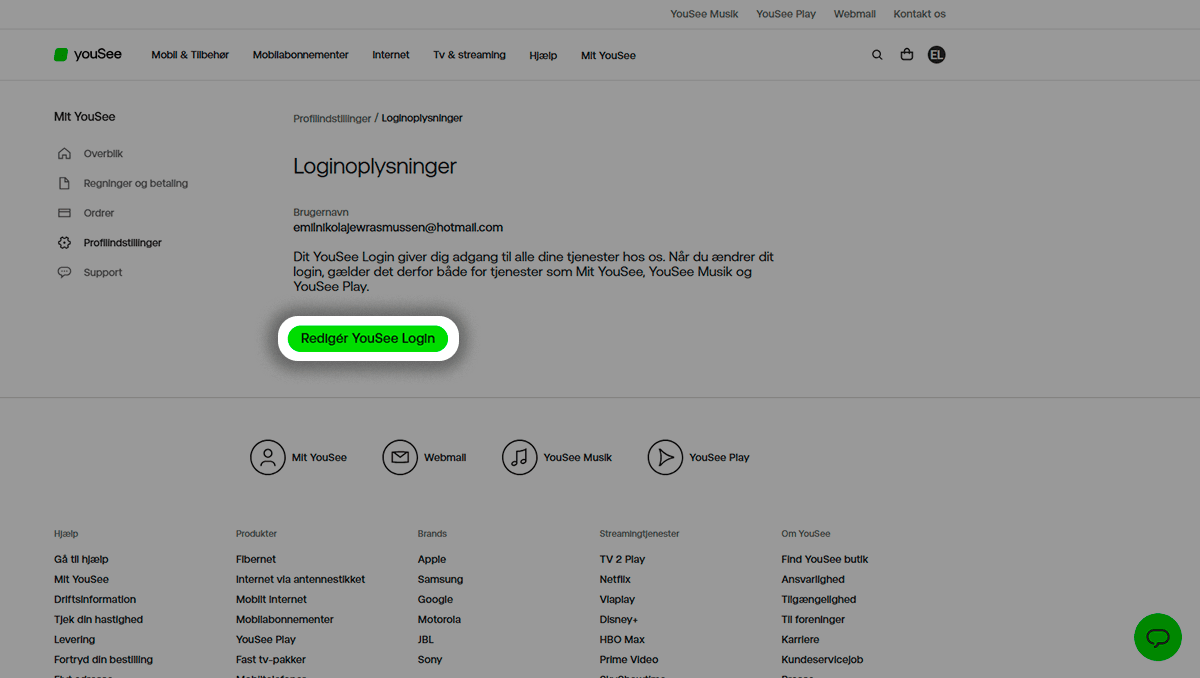Image resolution: width=1200 pixels, height=678 pixels.
Task: Open the Hjælp menu
Action: pos(543,56)
